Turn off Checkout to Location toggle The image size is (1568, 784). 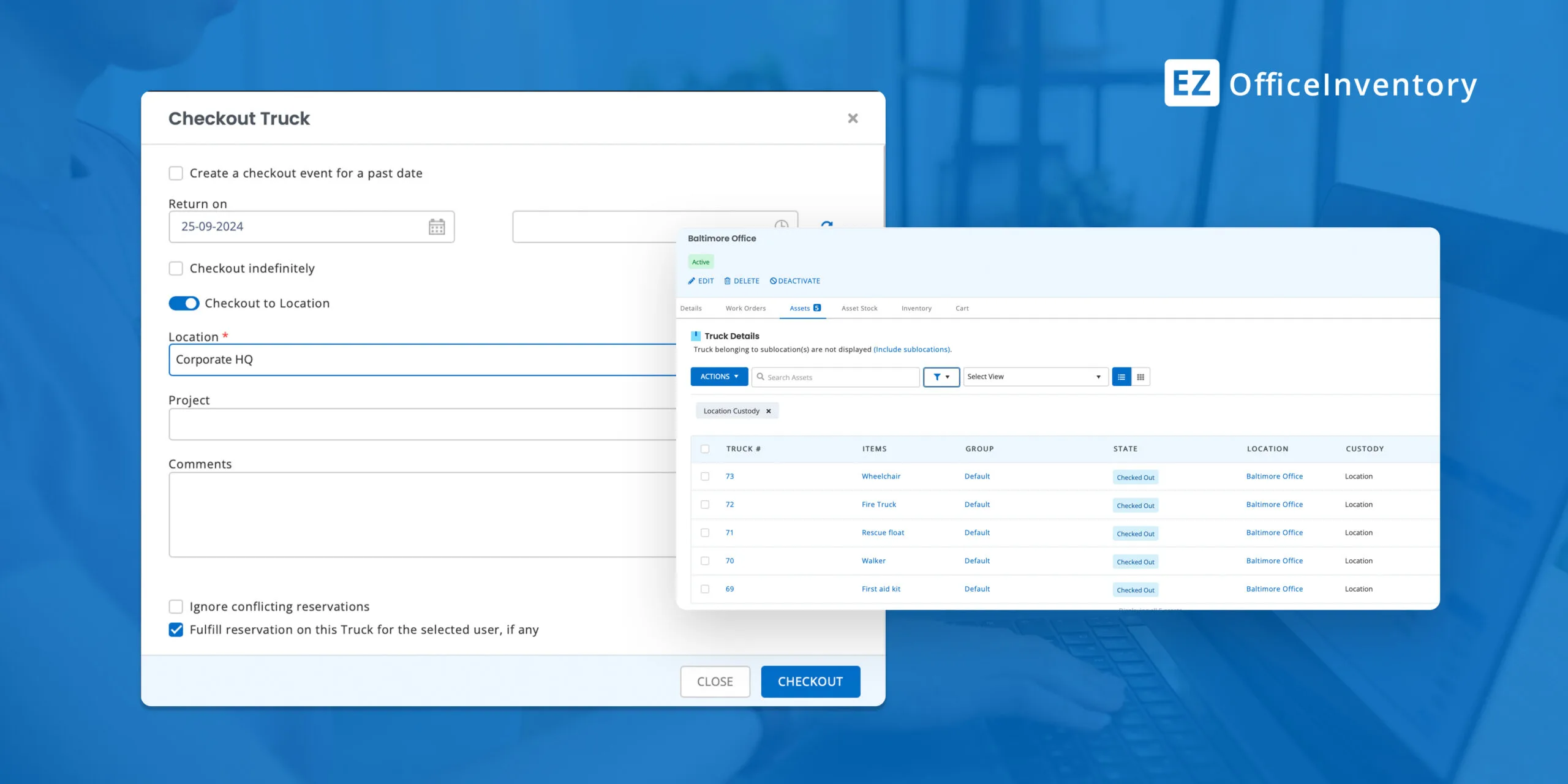pos(184,303)
